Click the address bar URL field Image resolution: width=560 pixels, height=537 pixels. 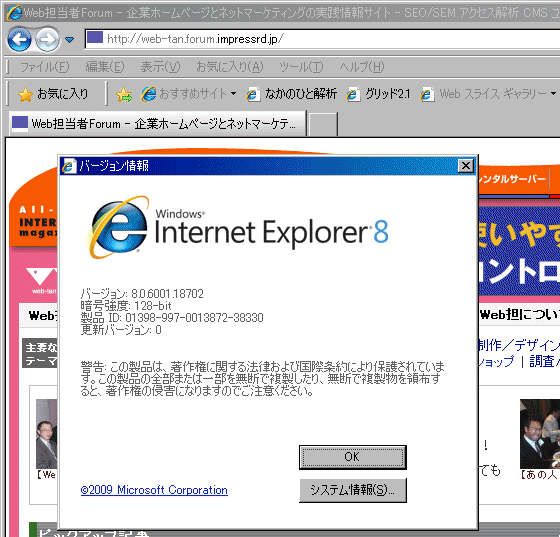(321, 39)
